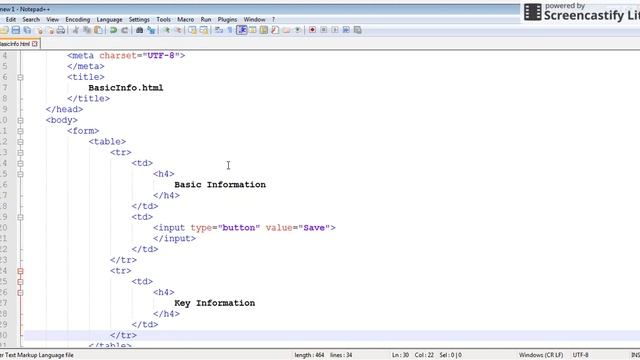640x360 pixels.
Task: Open the ? help menu
Action: pyautogui.click(x=273, y=20)
